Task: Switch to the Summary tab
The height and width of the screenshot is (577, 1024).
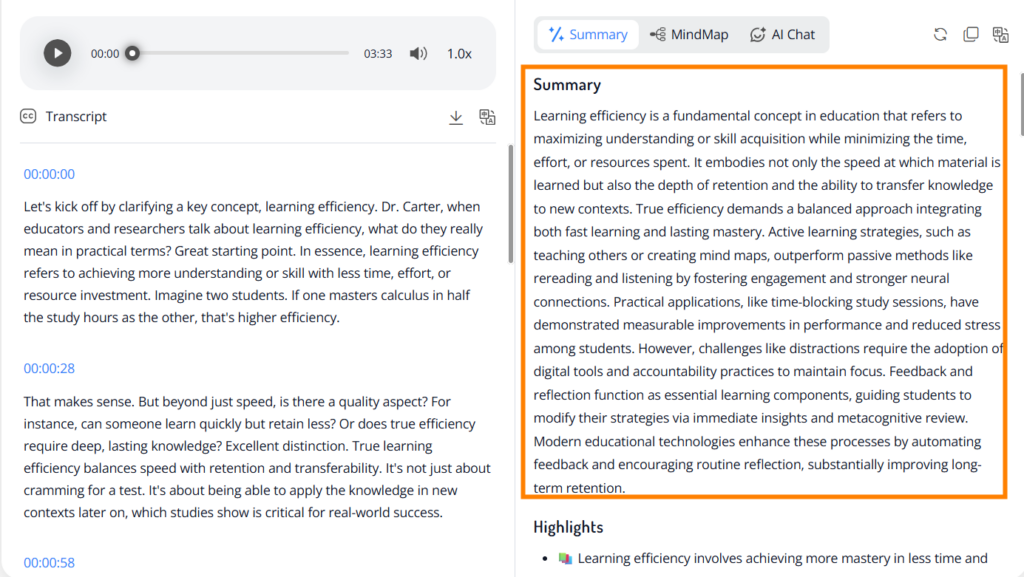Action: [588, 35]
